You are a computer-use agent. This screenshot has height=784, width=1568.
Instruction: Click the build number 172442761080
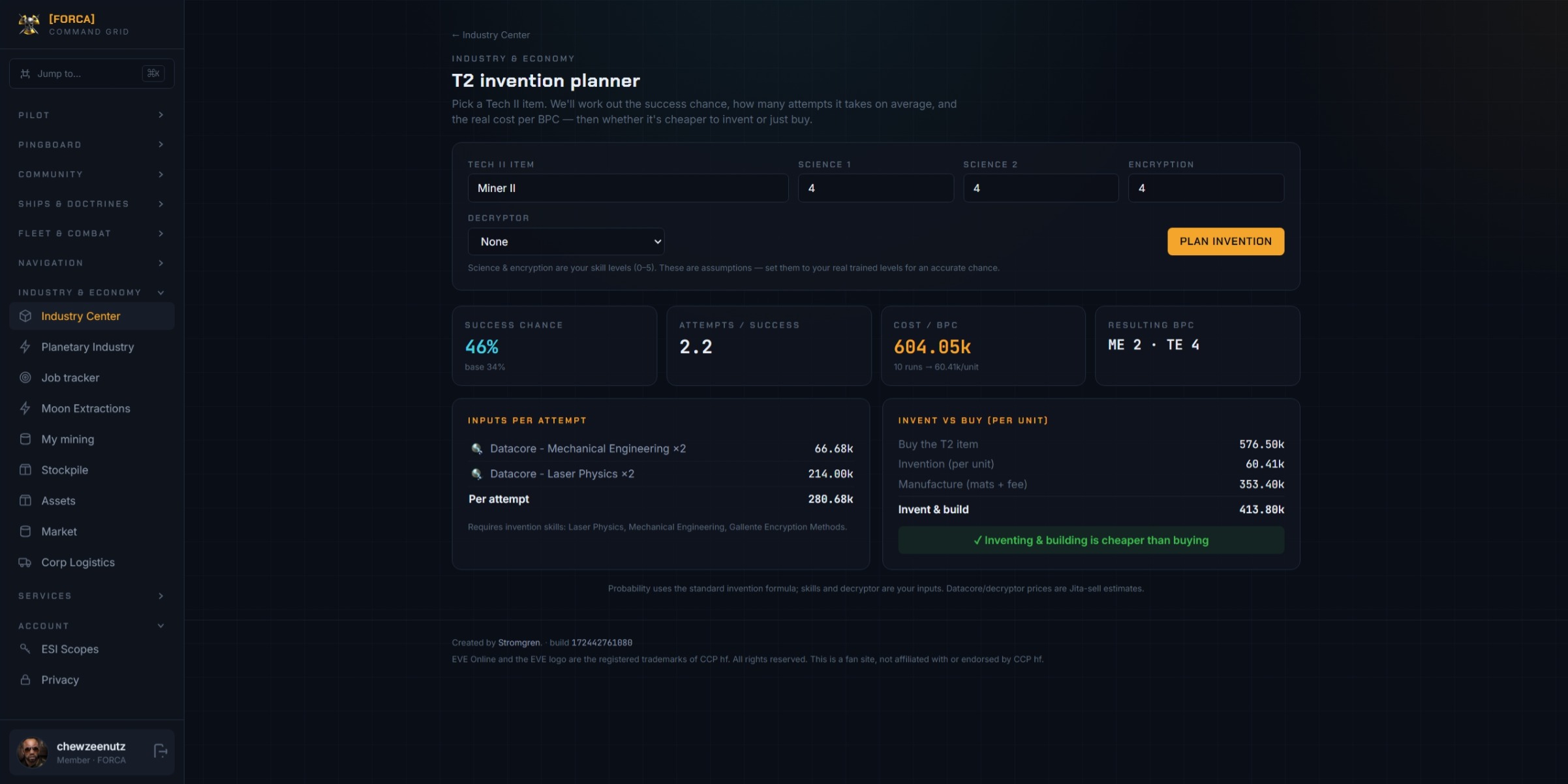[602, 642]
